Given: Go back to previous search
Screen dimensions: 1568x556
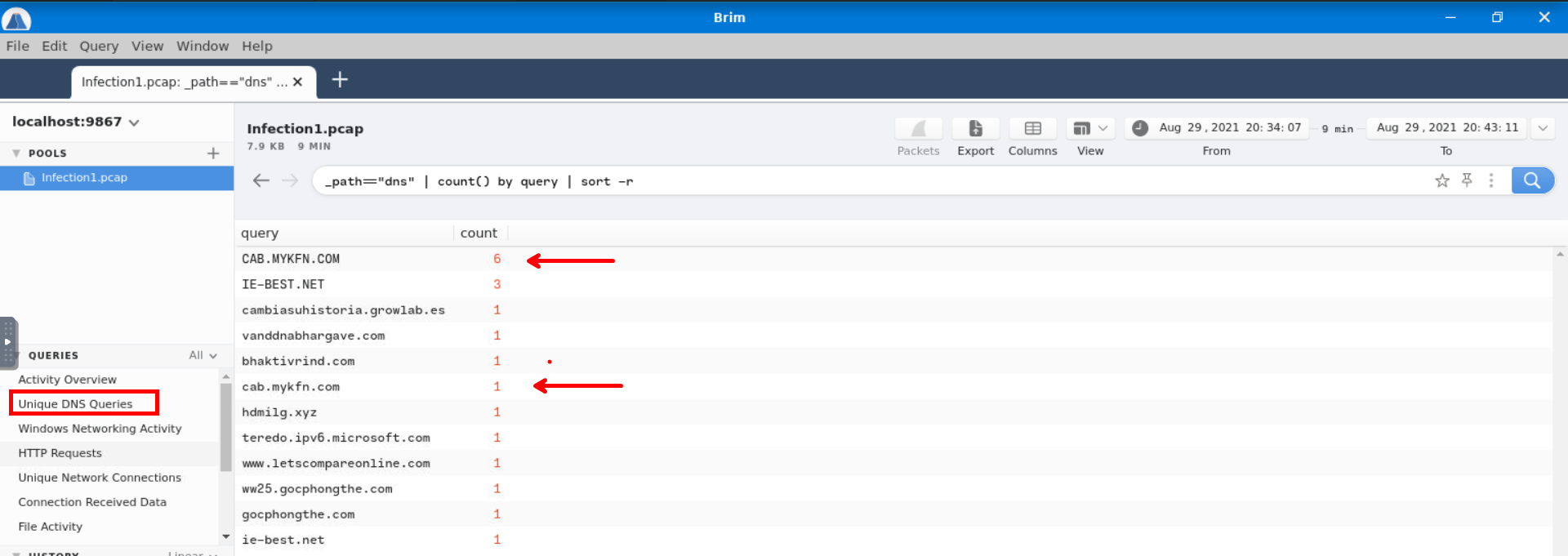Looking at the screenshot, I should pos(261,180).
